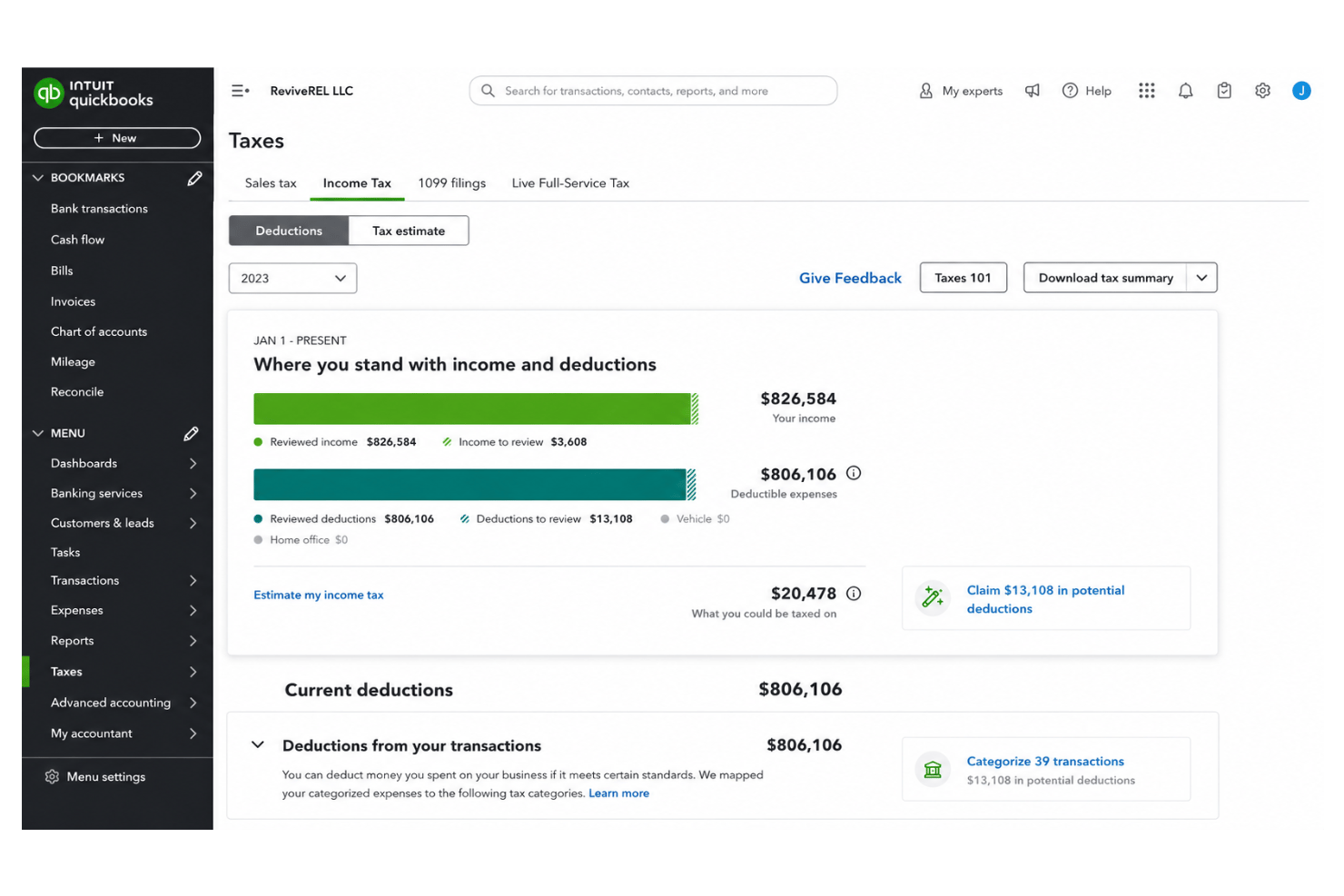The height and width of the screenshot is (896, 1344).
Task: Expand the Customers & leads submenu
Action: pos(193,524)
